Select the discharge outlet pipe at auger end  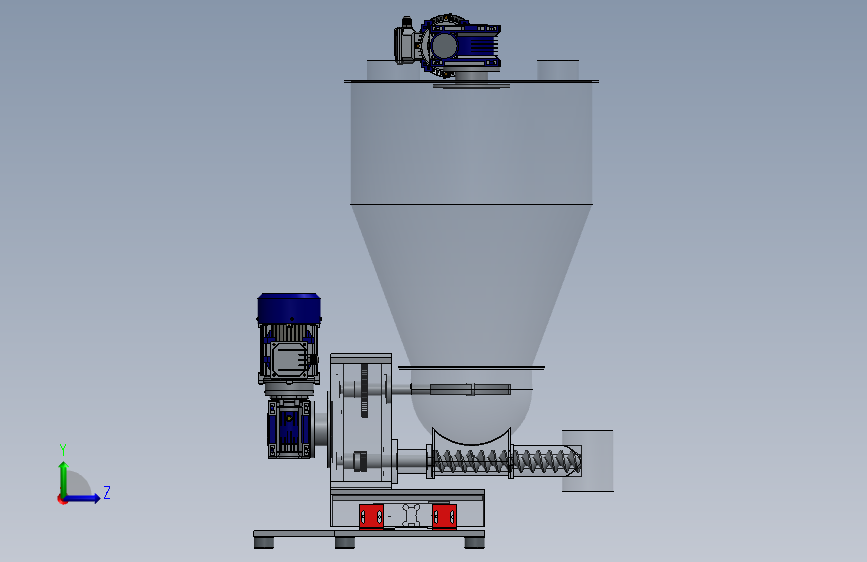click(588, 461)
